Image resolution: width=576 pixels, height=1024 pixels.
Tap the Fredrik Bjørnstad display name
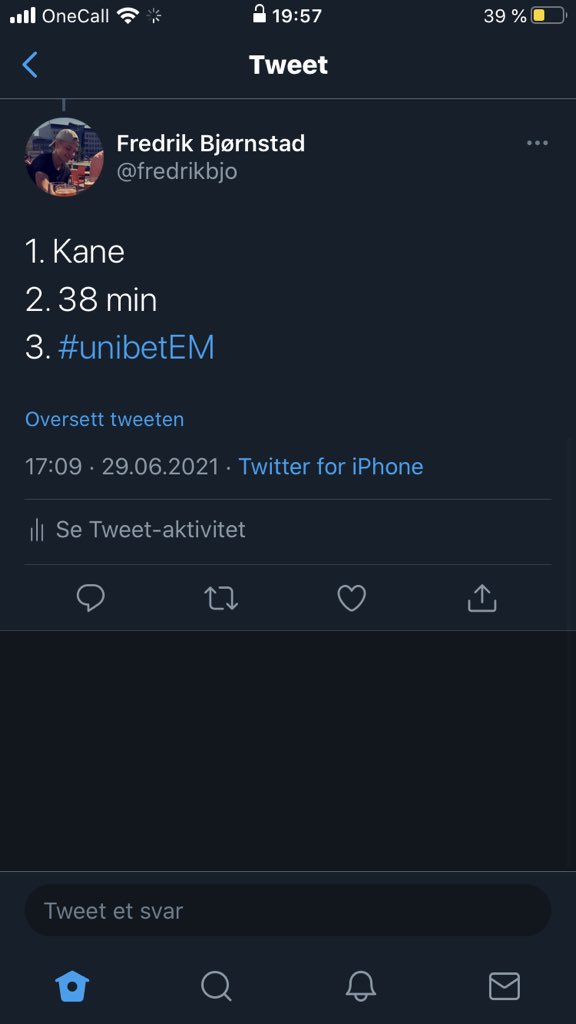tap(210, 143)
